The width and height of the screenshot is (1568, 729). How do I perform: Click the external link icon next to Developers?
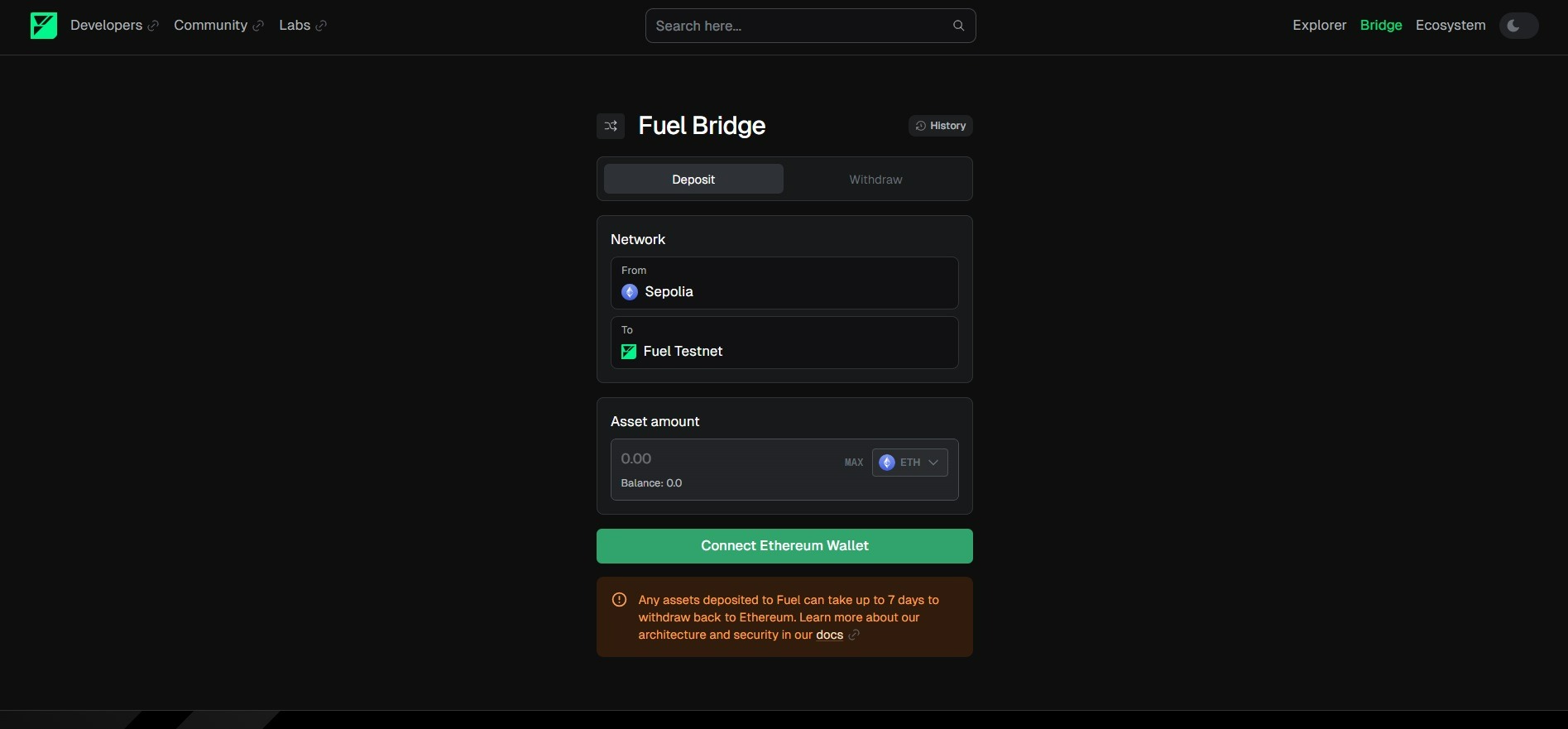coord(153,26)
